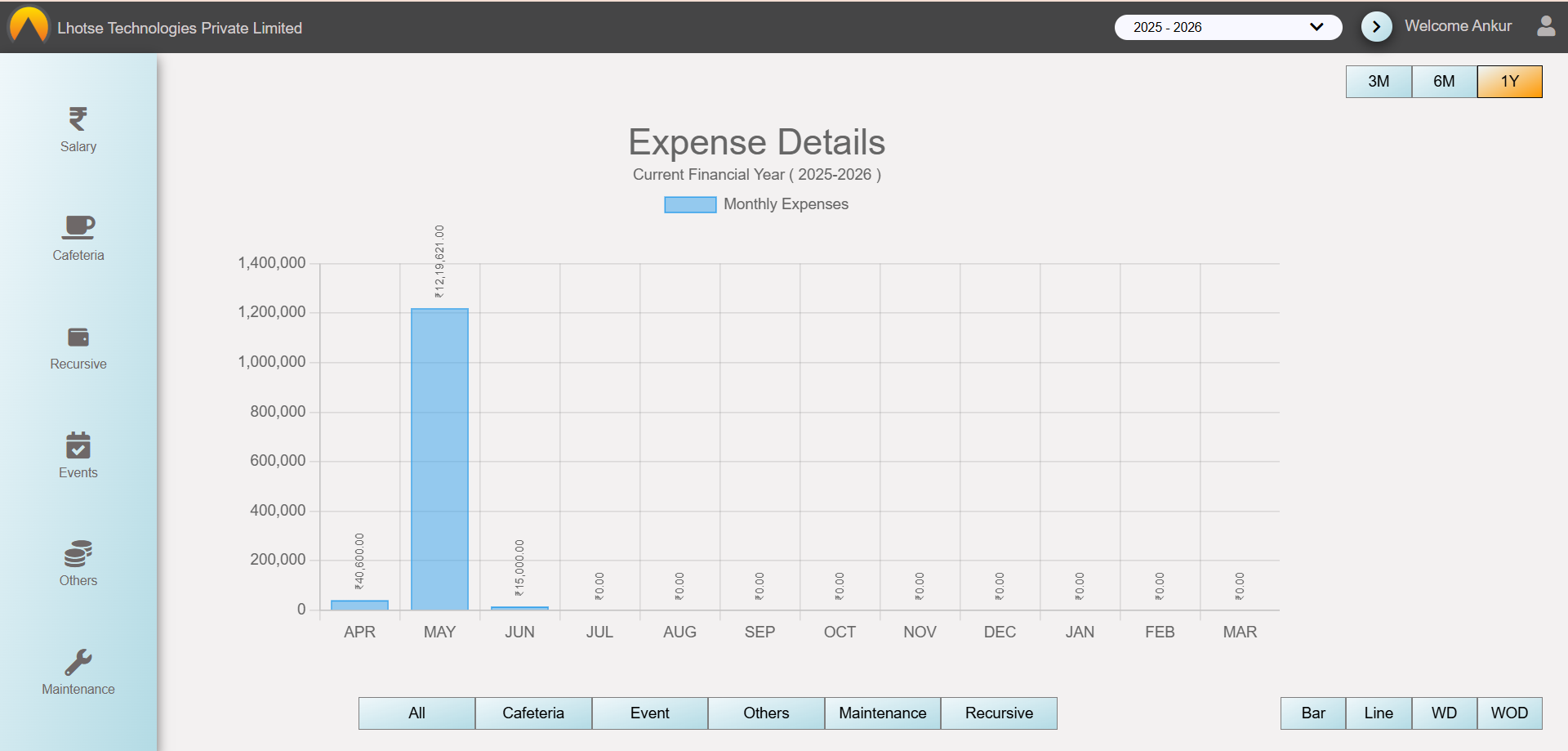Click the JUN axis label
Viewport: 1568px width, 751px height.
[519, 632]
